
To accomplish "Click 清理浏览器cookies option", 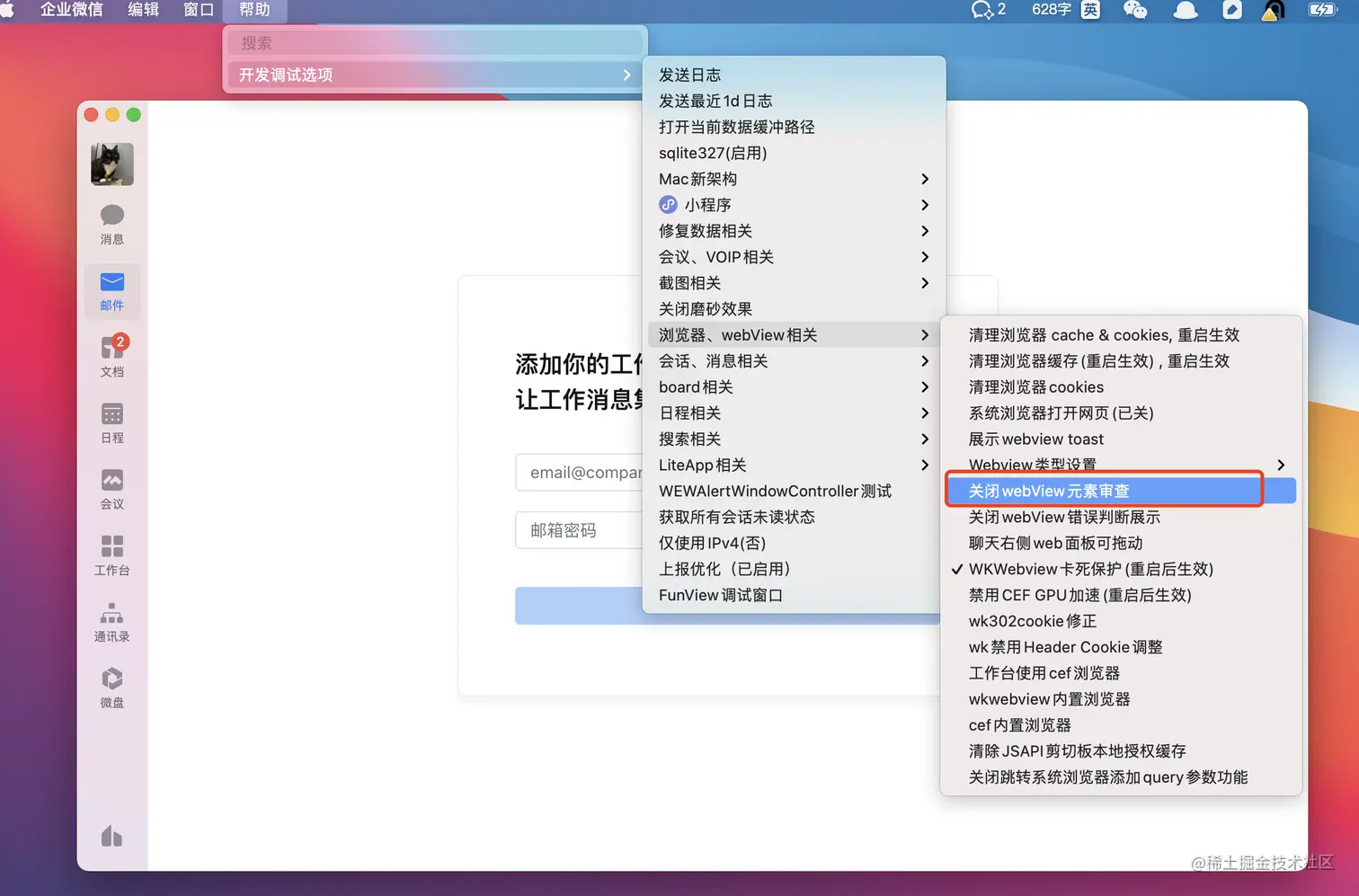I will [1035, 386].
